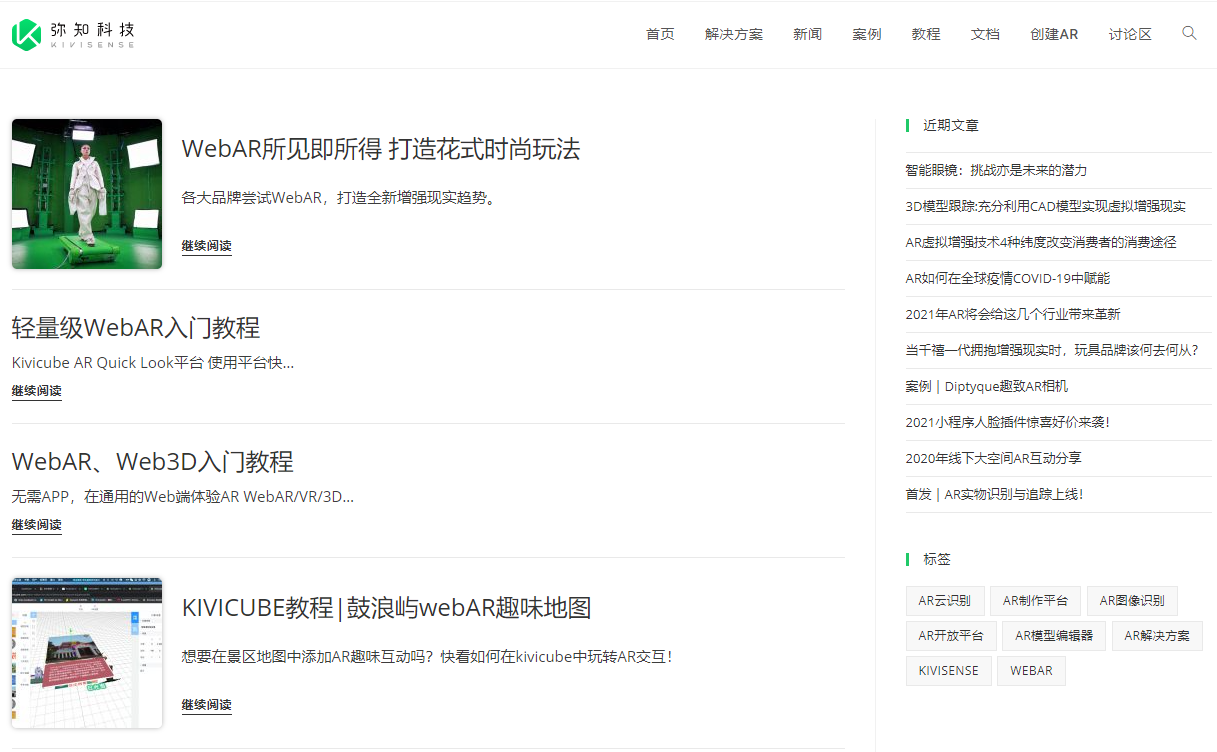The image size is (1217, 752).
Task: Click 创建AR in the top menu
Action: [x=1054, y=34]
